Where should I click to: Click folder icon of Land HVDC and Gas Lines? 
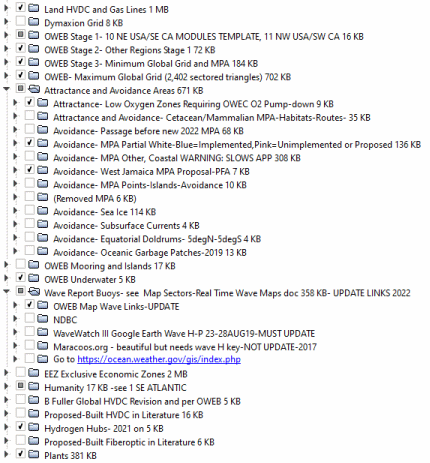pos(33,8)
